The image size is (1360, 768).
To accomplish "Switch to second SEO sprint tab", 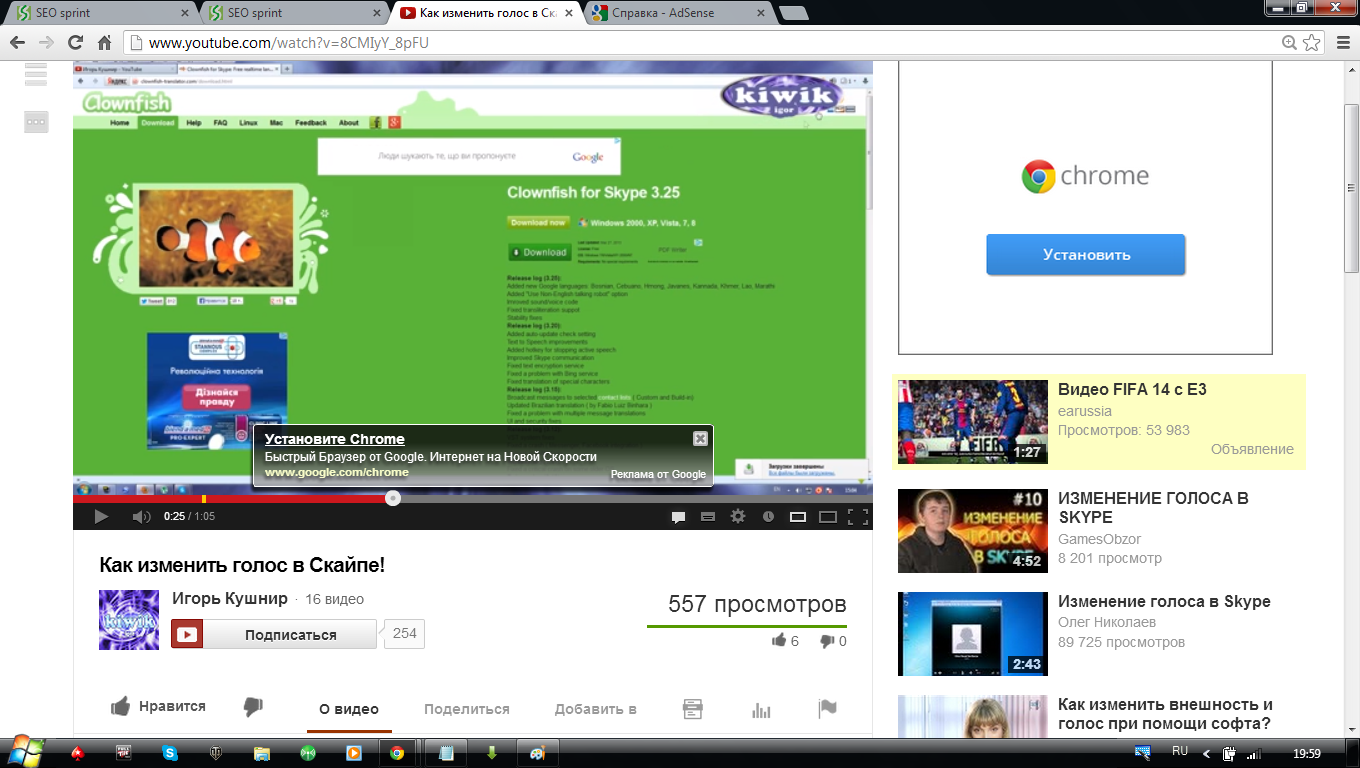I will (293, 13).
